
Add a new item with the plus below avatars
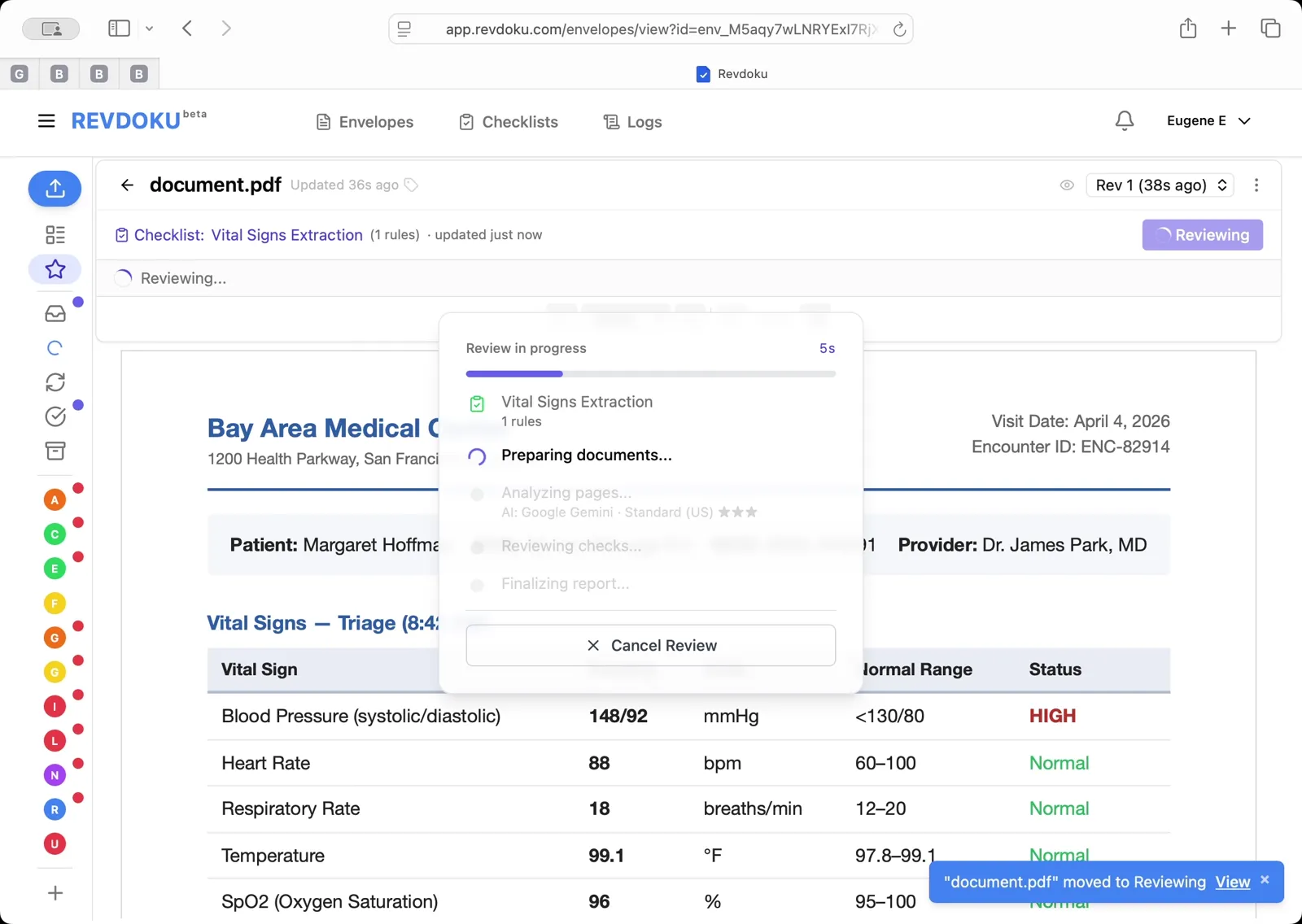click(55, 892)
